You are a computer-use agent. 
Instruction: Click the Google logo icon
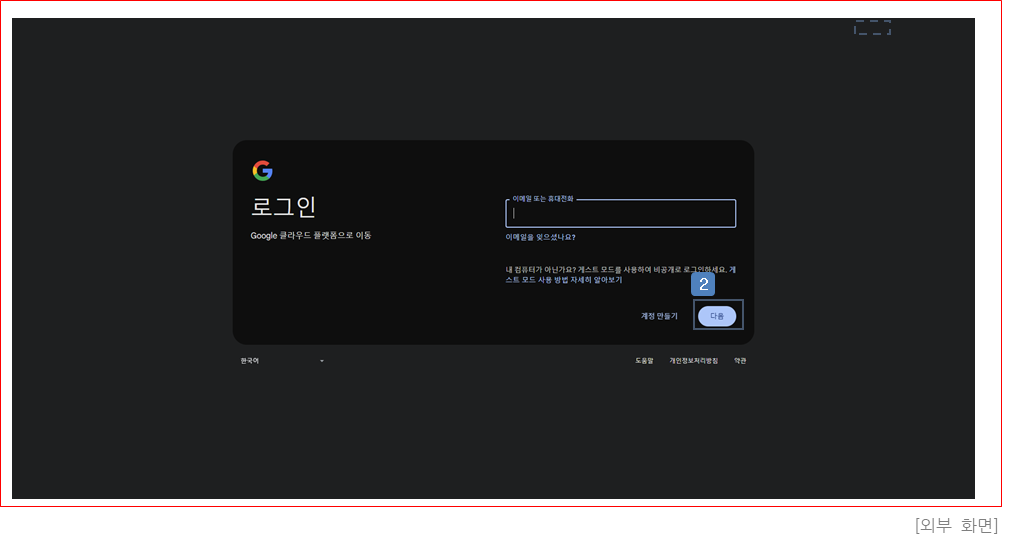[263, 171]
